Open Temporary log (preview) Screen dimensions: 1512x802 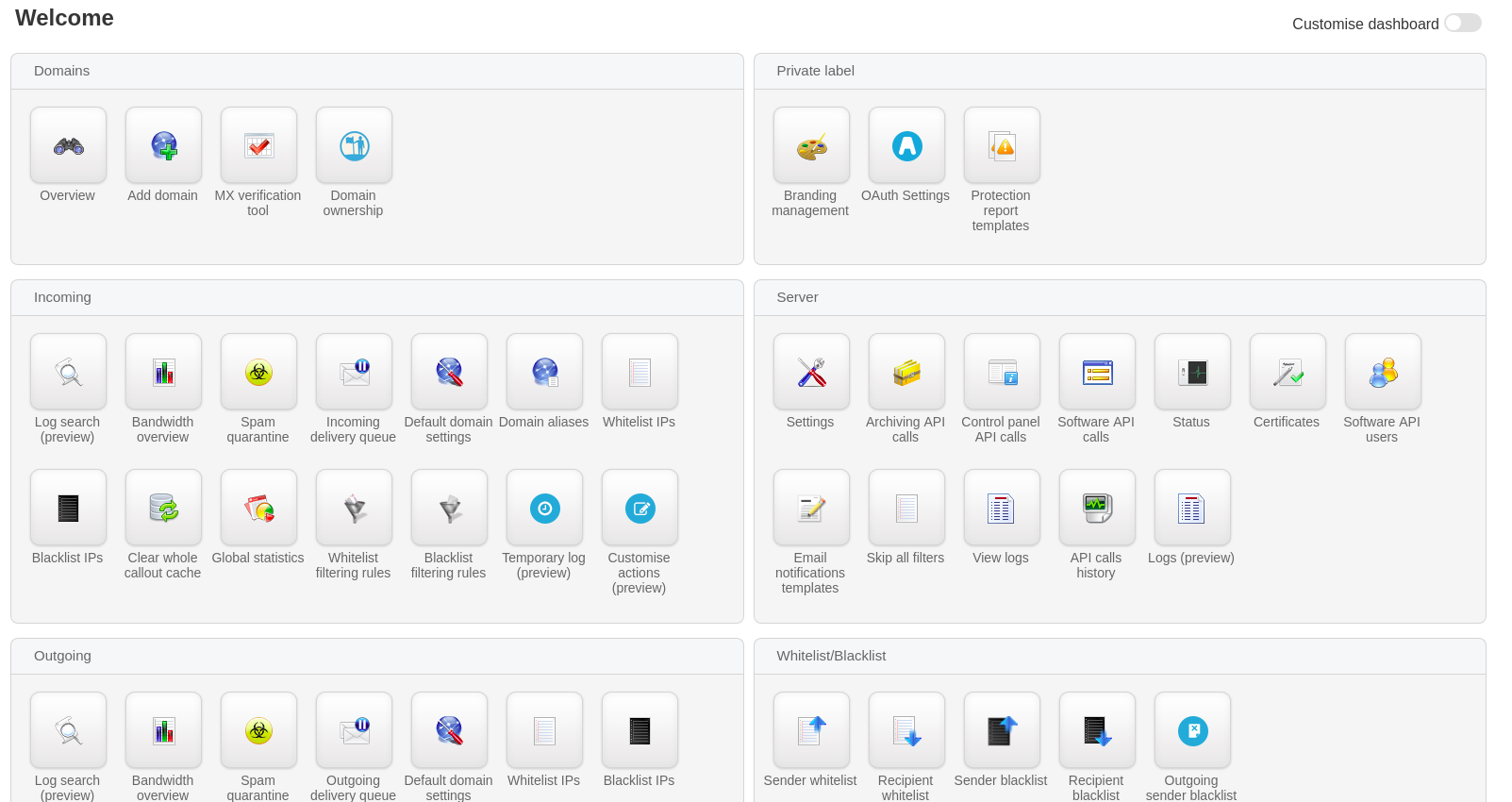tap(544, 508)
